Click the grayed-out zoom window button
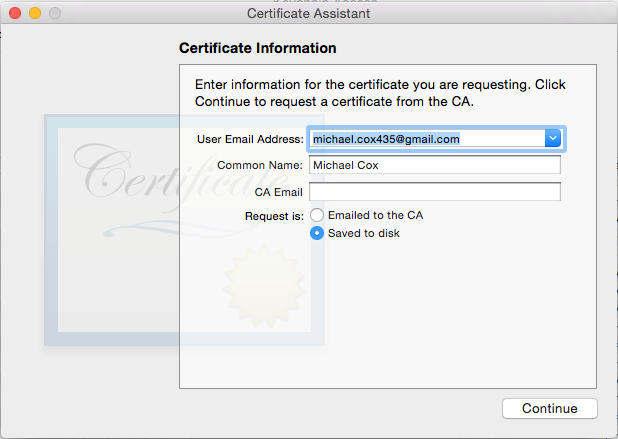The image size is (618, 439). tap(54, 14)
